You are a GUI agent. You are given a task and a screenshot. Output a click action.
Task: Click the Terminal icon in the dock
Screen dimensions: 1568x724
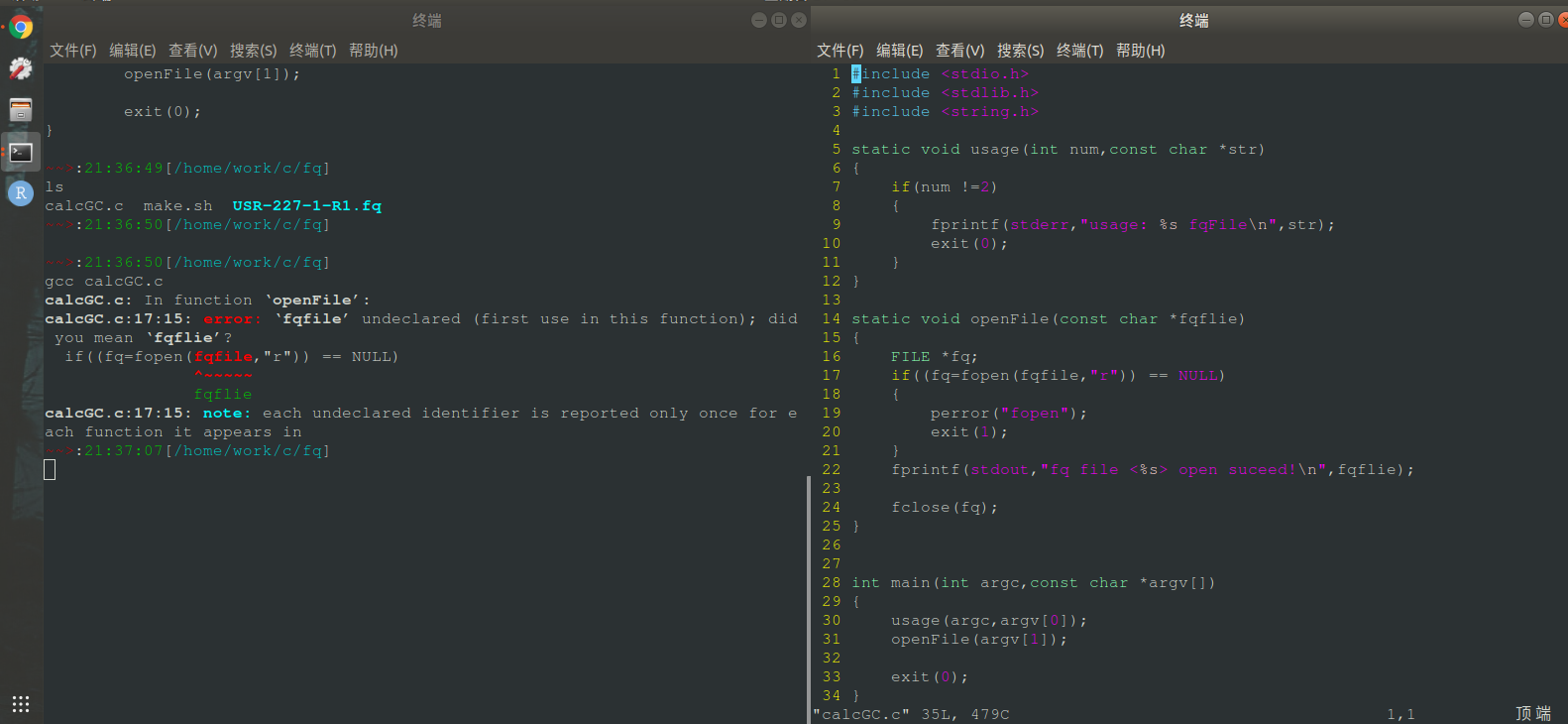(x=21, y=152)
